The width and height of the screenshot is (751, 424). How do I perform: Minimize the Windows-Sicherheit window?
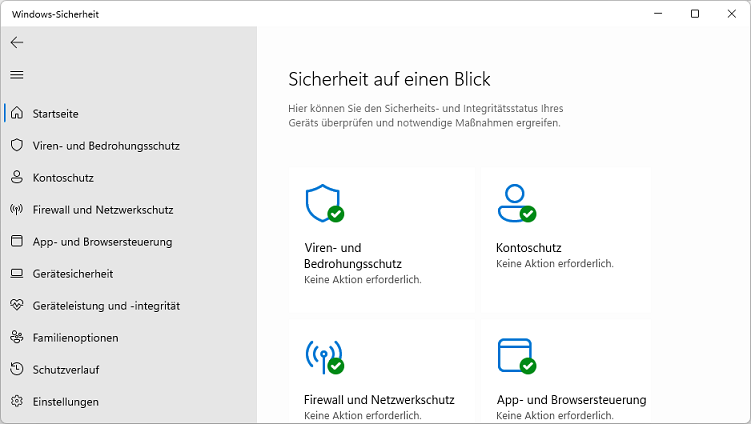658,14
